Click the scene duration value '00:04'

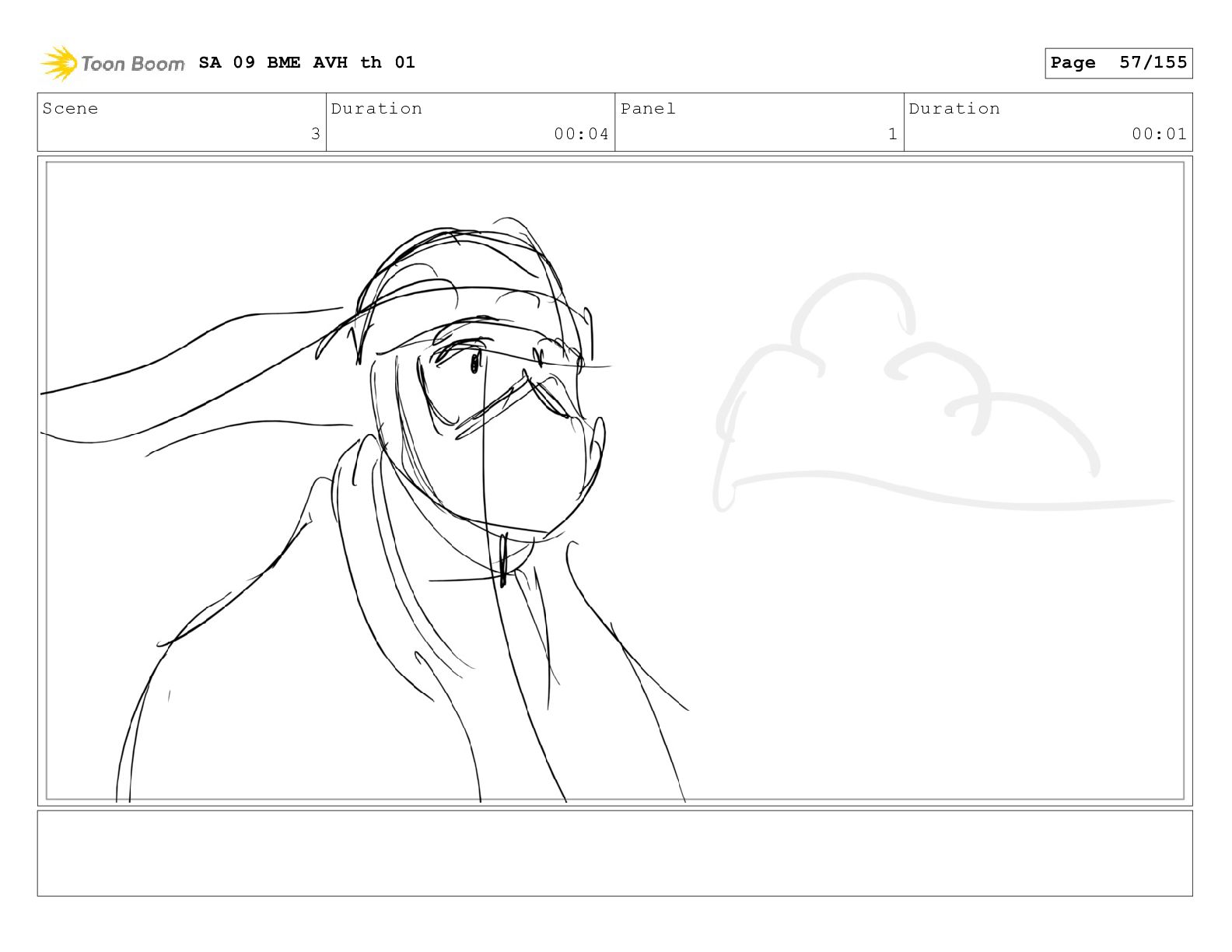pos(581,134)
